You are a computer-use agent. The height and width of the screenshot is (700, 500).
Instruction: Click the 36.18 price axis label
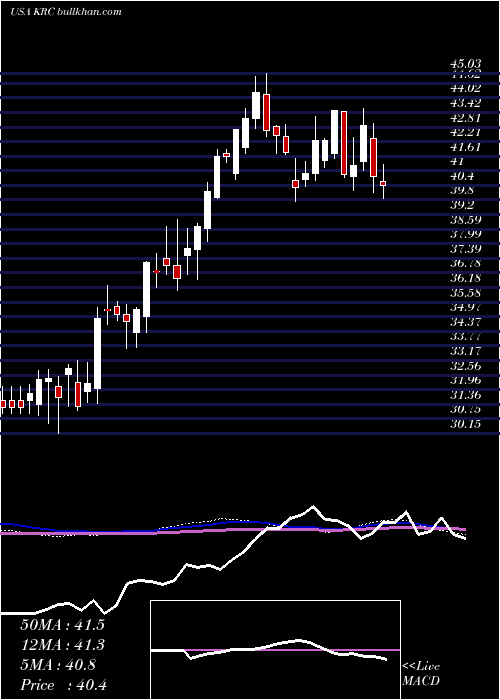click(x=465, y=278)
